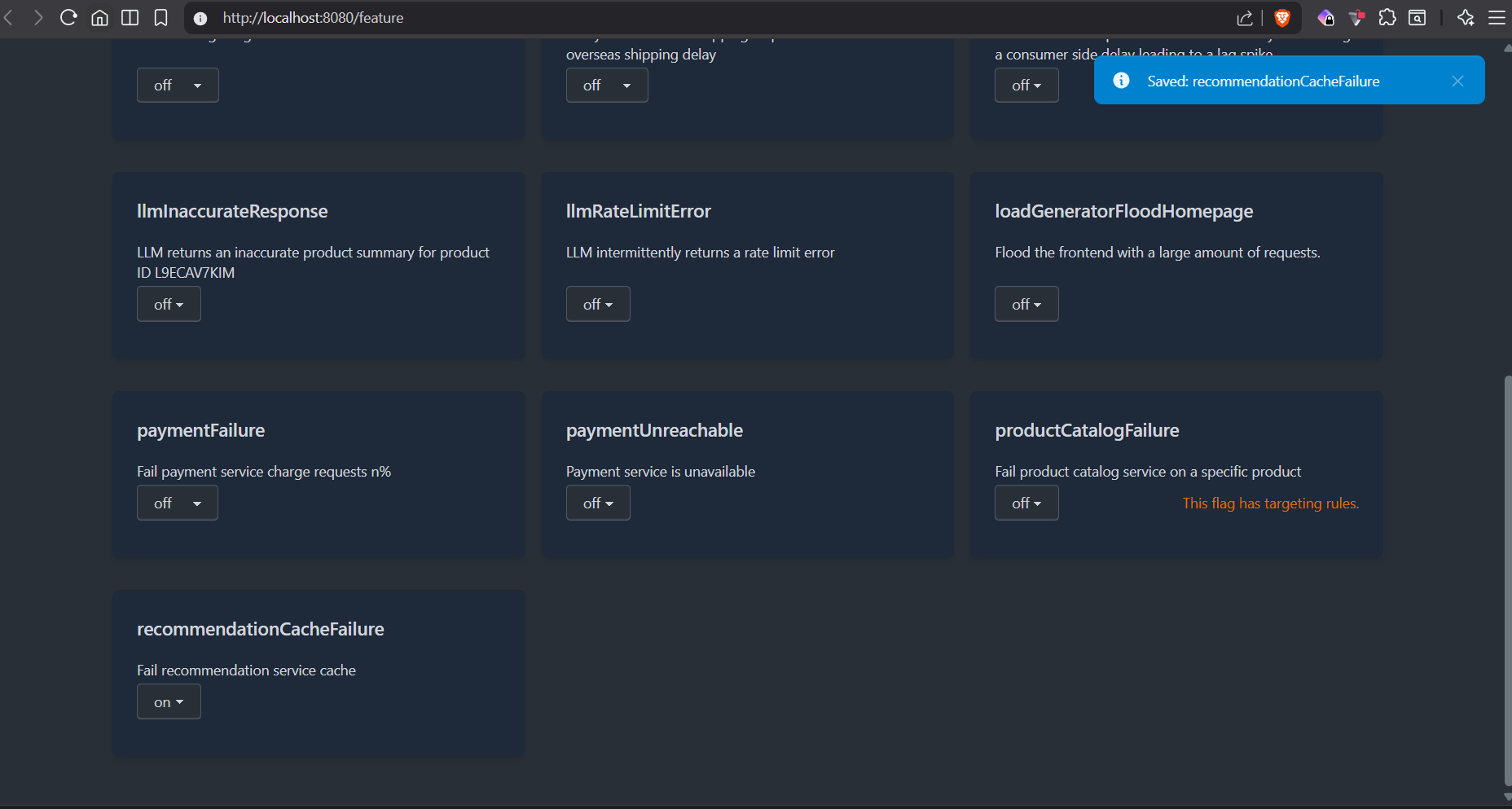Click 'overseas shipping delay' text
The image size is (1512, 809).
point(640,55)
